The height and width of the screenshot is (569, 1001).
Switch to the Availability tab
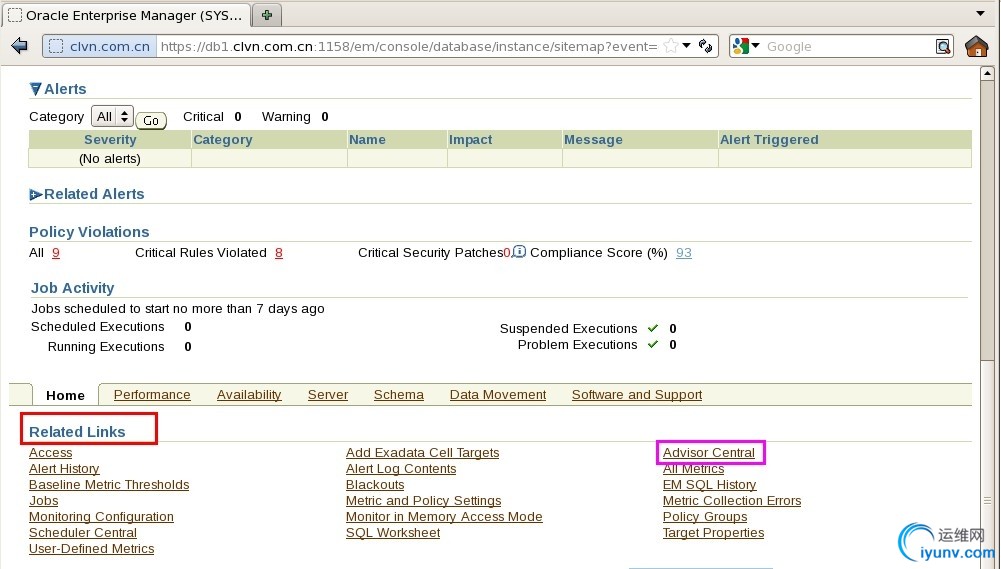pyautogui.click(x=249, y=395)
